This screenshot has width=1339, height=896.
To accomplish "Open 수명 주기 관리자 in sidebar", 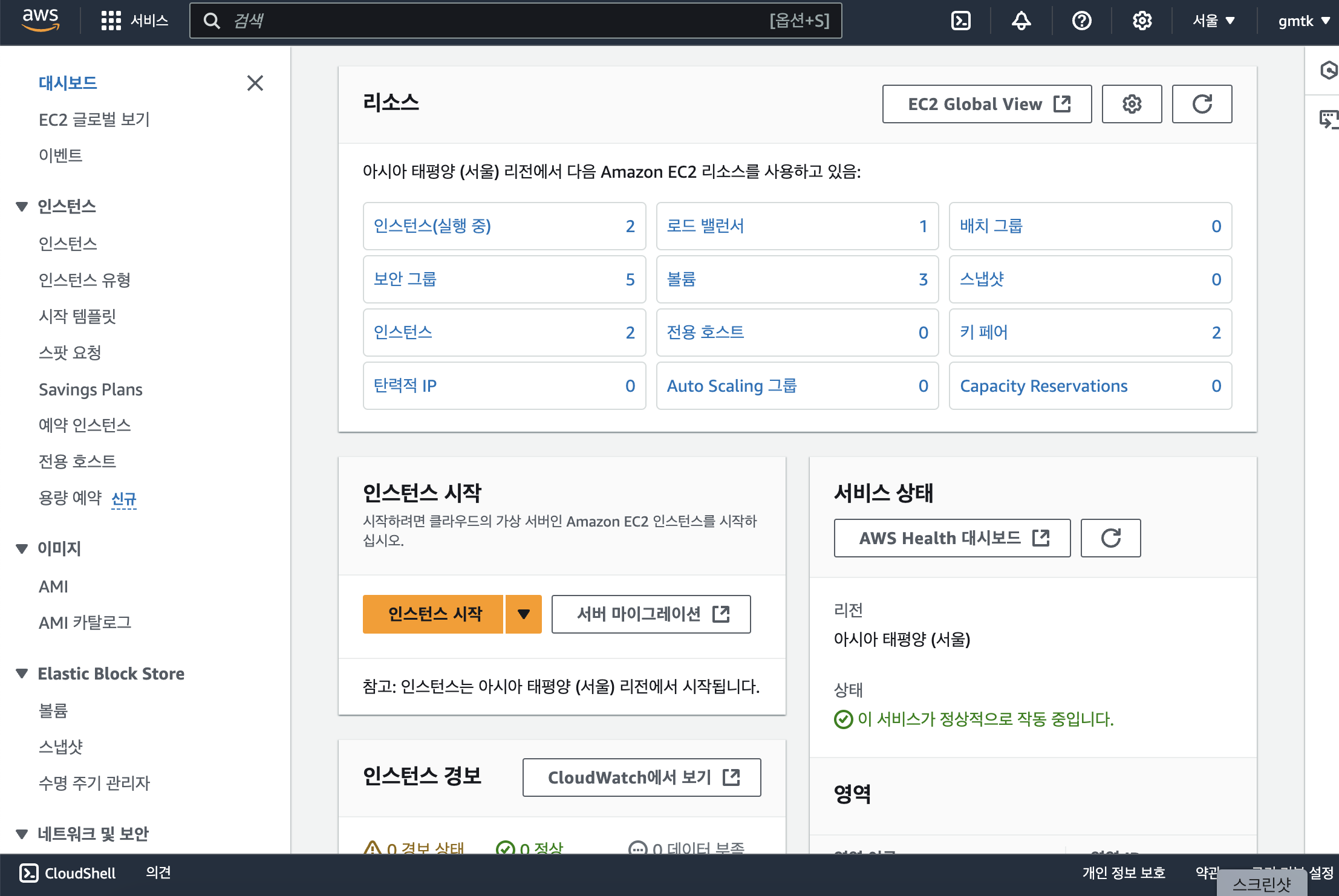I will tap(94, 783).
